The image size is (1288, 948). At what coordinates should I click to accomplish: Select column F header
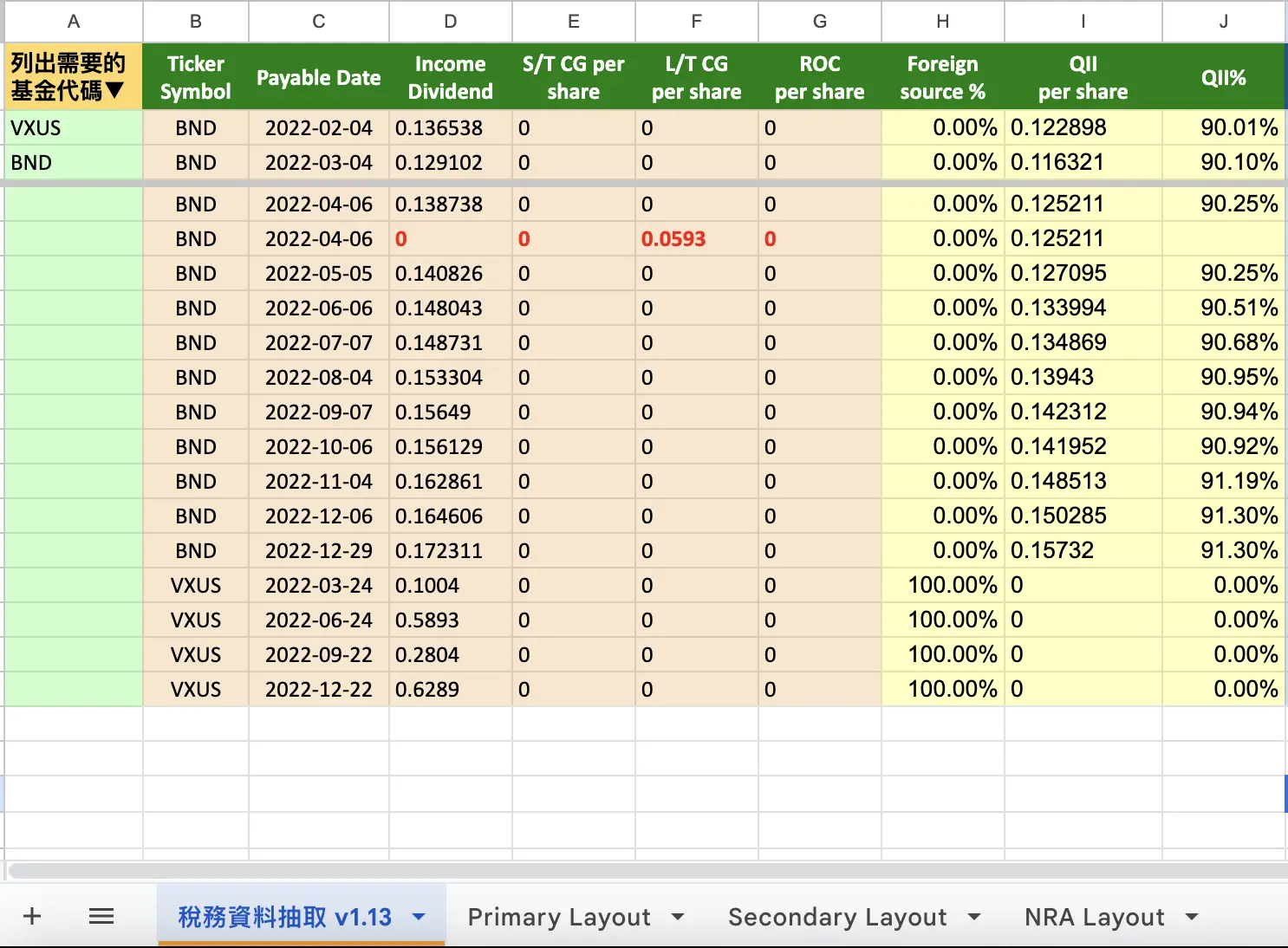pos(697,22)
